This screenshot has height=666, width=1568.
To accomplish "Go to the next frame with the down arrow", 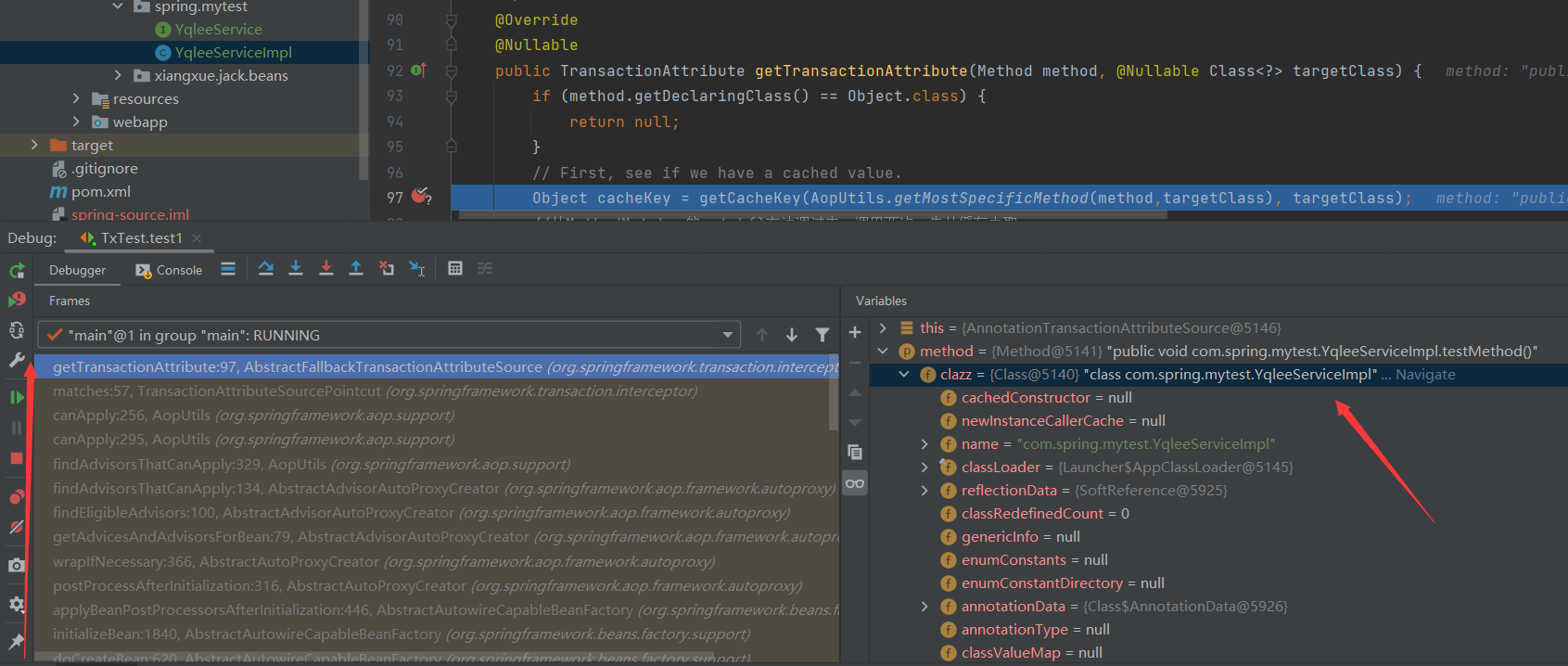I will pos(792,335).
